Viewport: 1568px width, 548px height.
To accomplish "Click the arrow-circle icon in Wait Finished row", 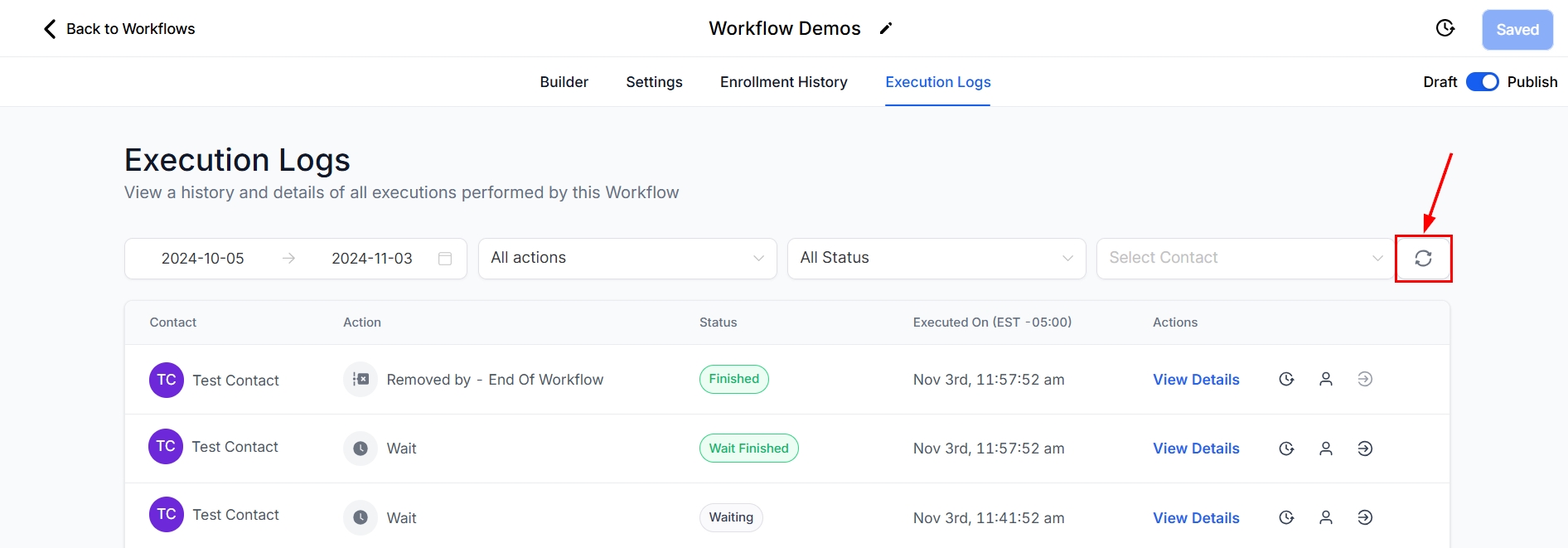I will click(x=1365, y=449).
